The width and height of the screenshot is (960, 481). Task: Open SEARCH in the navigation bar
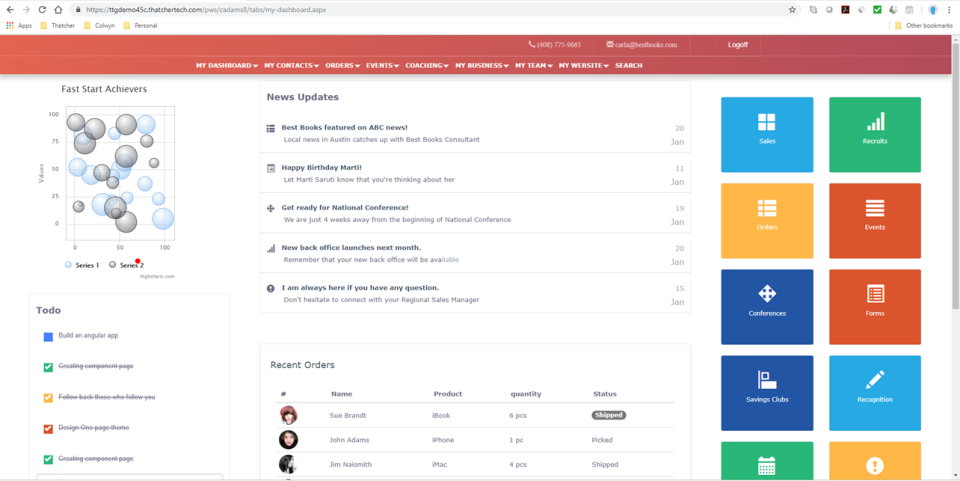click(x=629, y=65)
